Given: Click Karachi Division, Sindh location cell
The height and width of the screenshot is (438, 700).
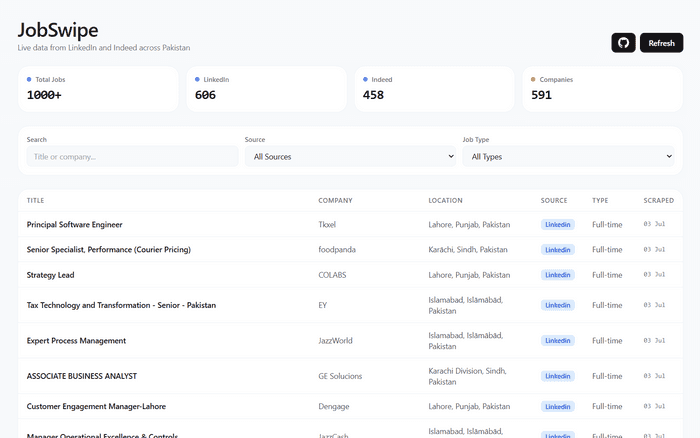Looking at the screenshot, I should click(x=467, y=376).
